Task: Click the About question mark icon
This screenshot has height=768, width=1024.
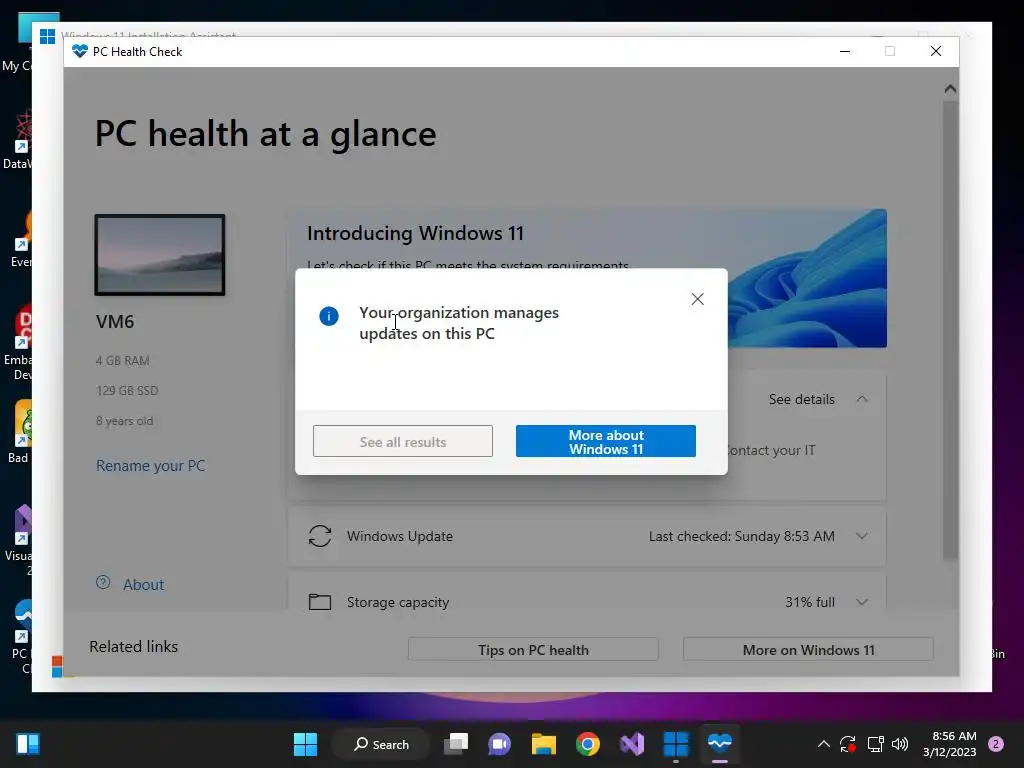Action: pyautogui.click(x=103, y=583)
